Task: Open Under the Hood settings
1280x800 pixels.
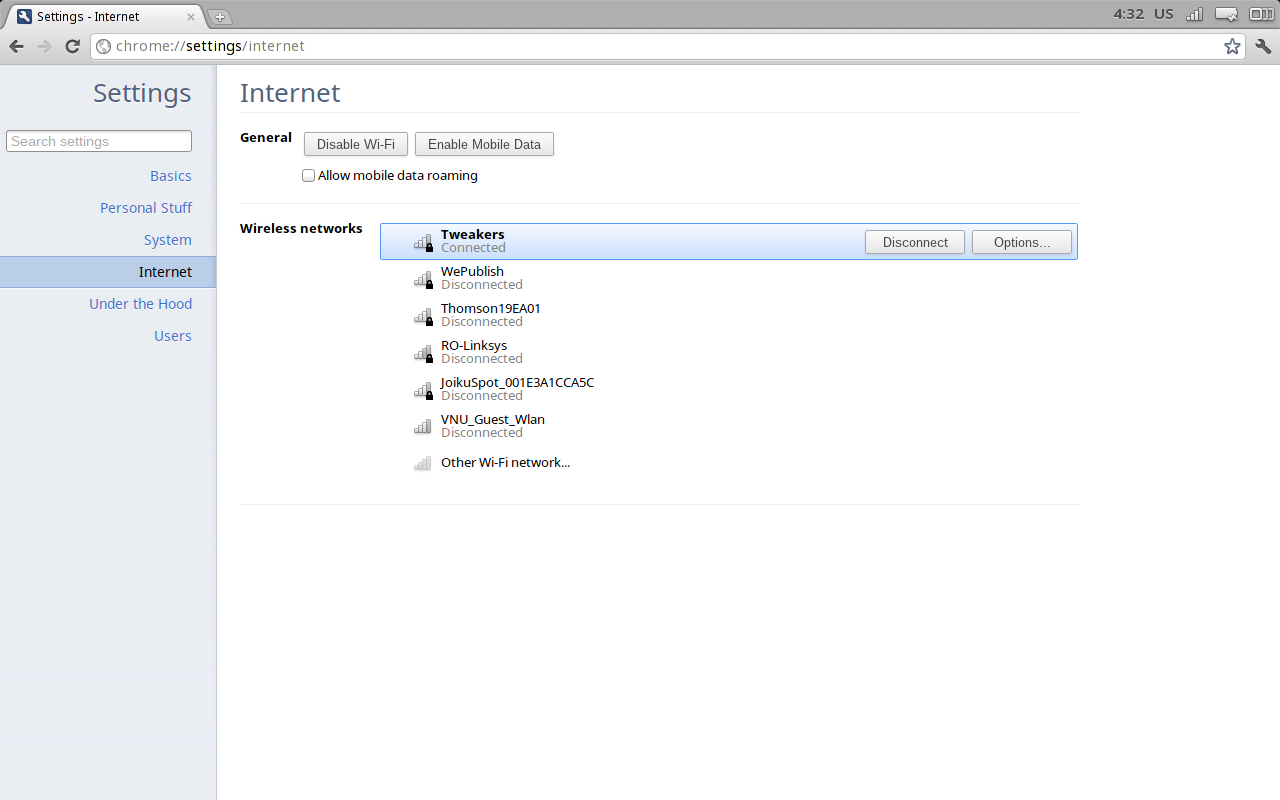Action: pos(140,304)
